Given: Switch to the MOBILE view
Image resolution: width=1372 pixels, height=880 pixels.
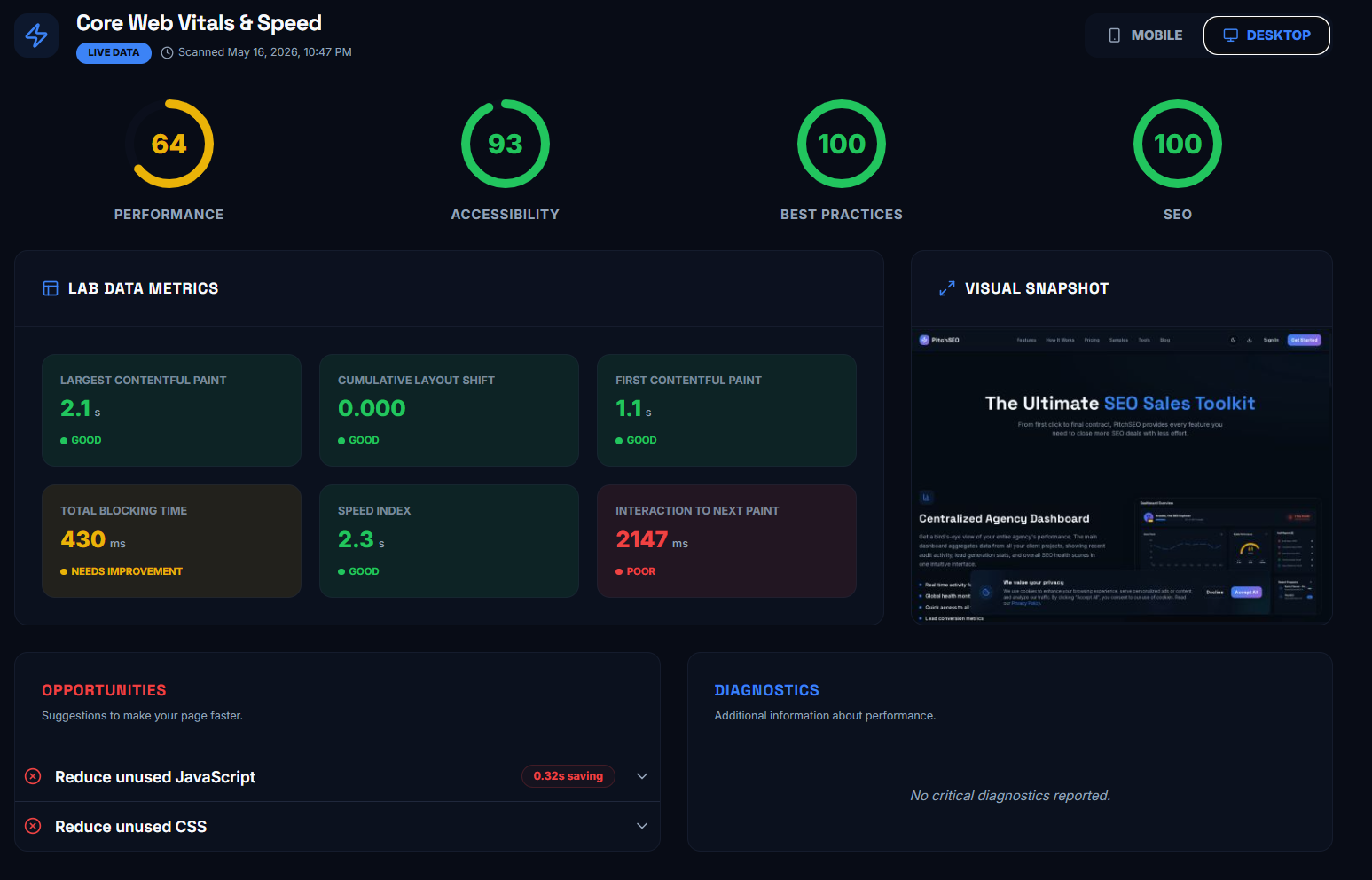Looking at the screenshot, I should click(x=1145, y=35).
